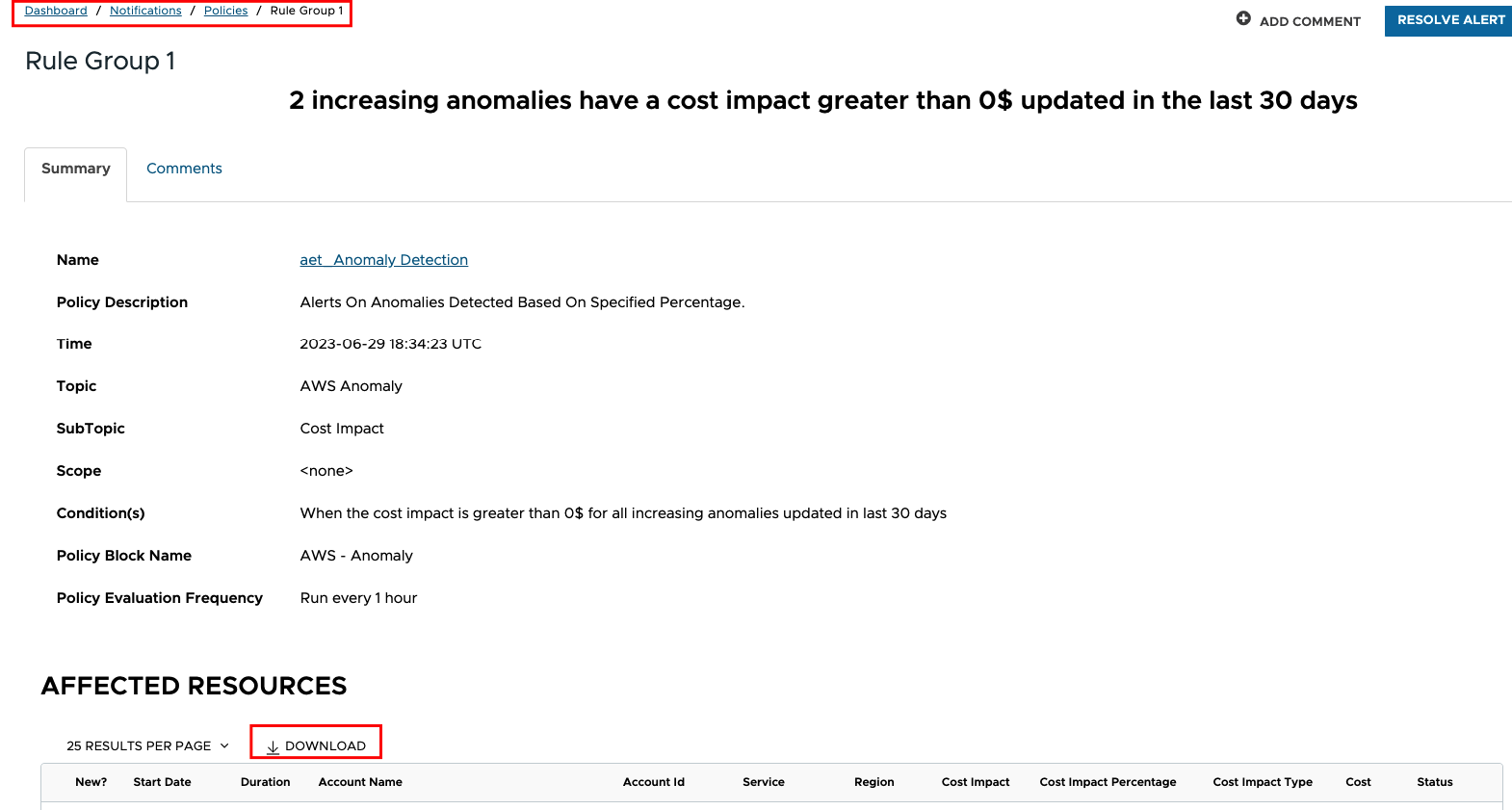Click the Add Comment text
Screen dimensions: 1512x810
[1310, 21]
